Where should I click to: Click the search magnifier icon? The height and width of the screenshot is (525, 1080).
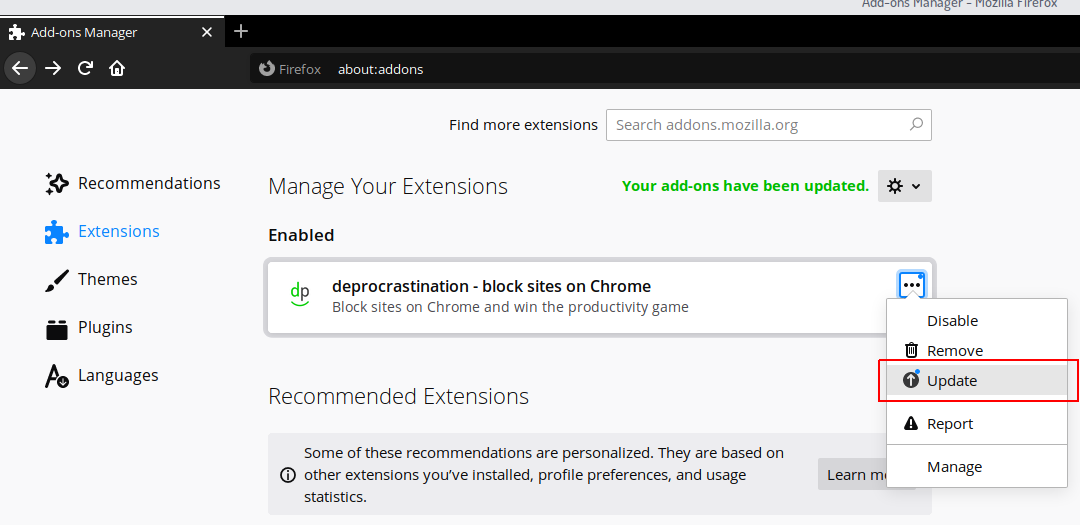point(915,125)
